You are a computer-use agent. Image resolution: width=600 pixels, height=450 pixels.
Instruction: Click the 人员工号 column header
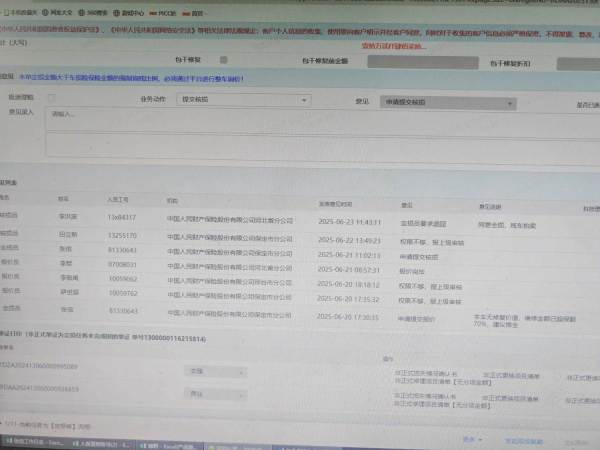[117, 199]
